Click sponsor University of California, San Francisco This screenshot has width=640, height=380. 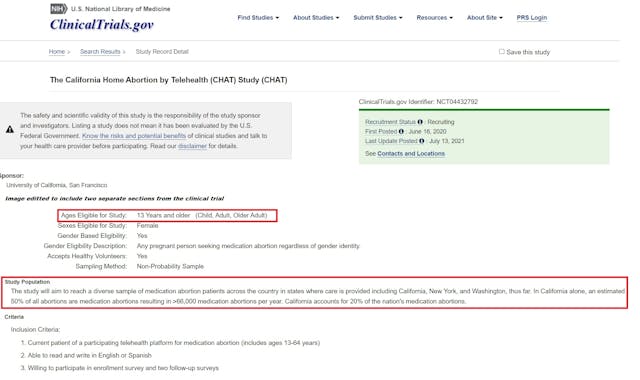tap(57, 185)
